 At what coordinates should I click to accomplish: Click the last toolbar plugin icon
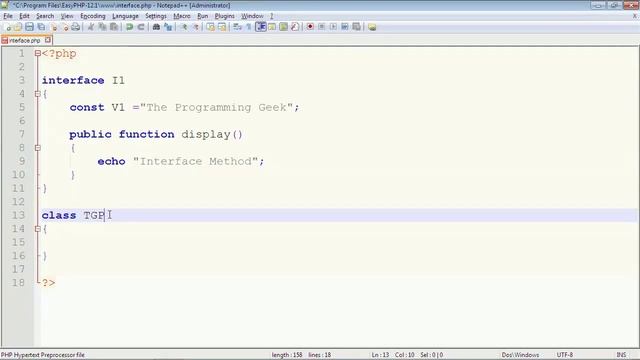[372, 27]
